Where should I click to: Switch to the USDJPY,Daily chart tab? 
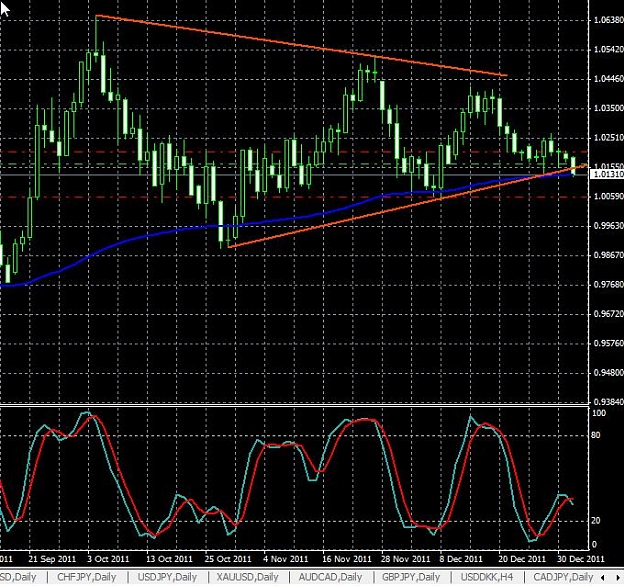click(167, 577)
